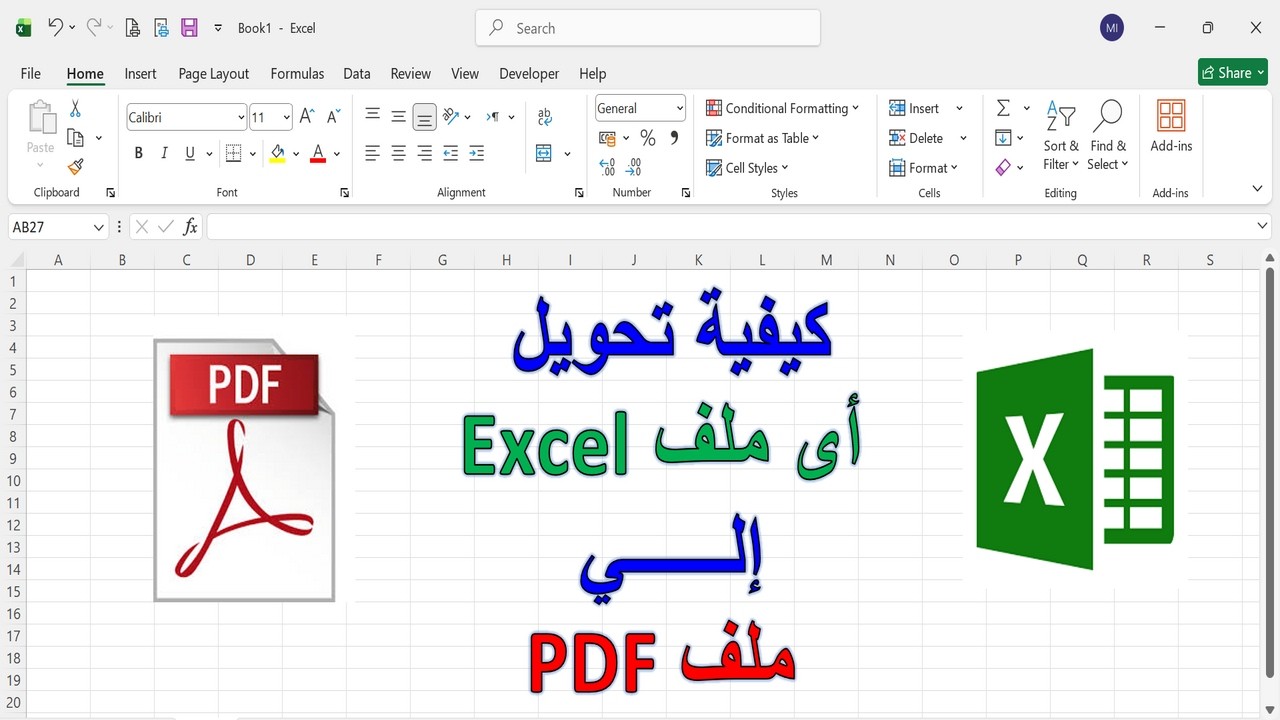Click the AutoSum sigma icon
The image size is (1280, 720).
point(1003,108)
